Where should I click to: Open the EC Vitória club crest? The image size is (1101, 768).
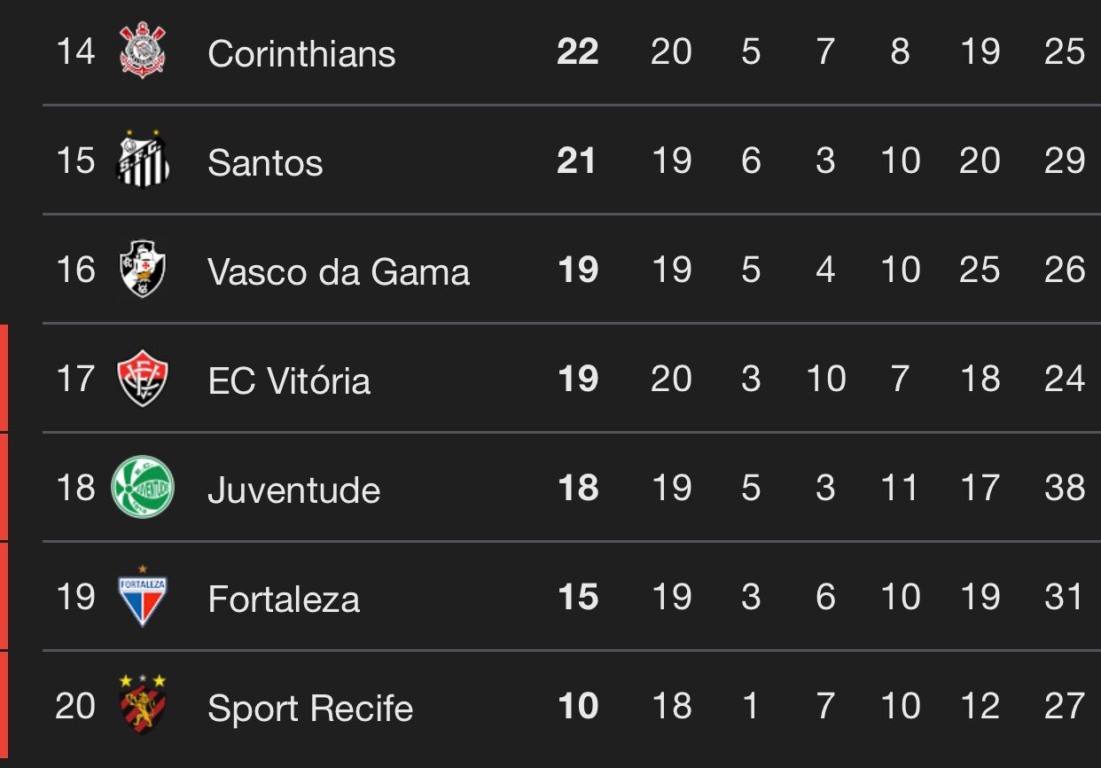pos(143,378)
